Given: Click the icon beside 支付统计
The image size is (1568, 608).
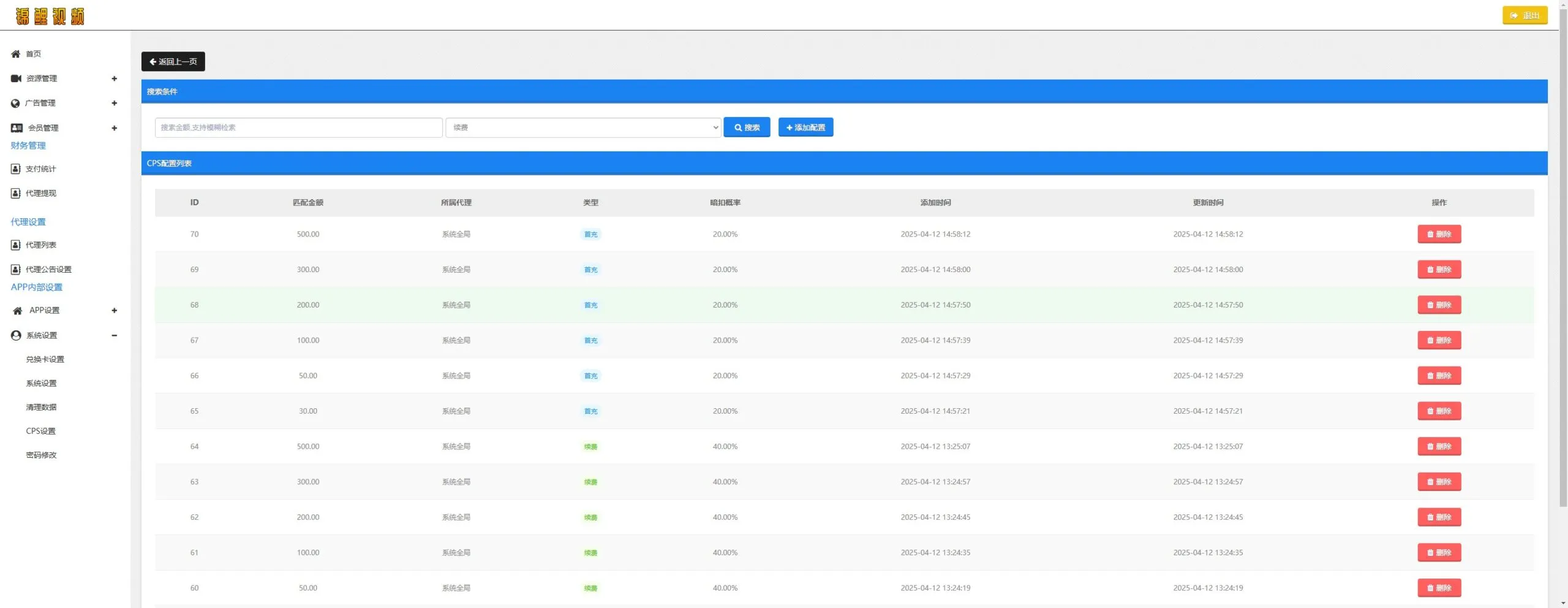Looking at the screenshot, I should (x=16, y=169).
